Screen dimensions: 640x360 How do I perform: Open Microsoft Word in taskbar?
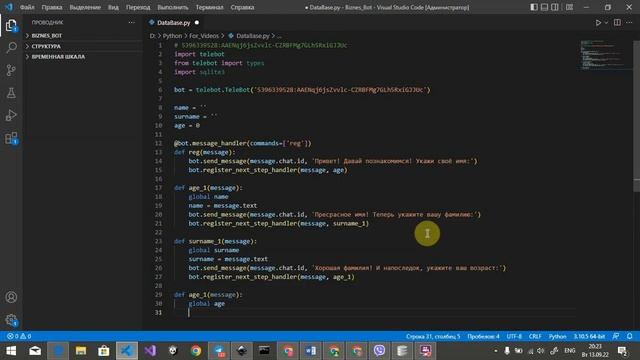(311, 351)
